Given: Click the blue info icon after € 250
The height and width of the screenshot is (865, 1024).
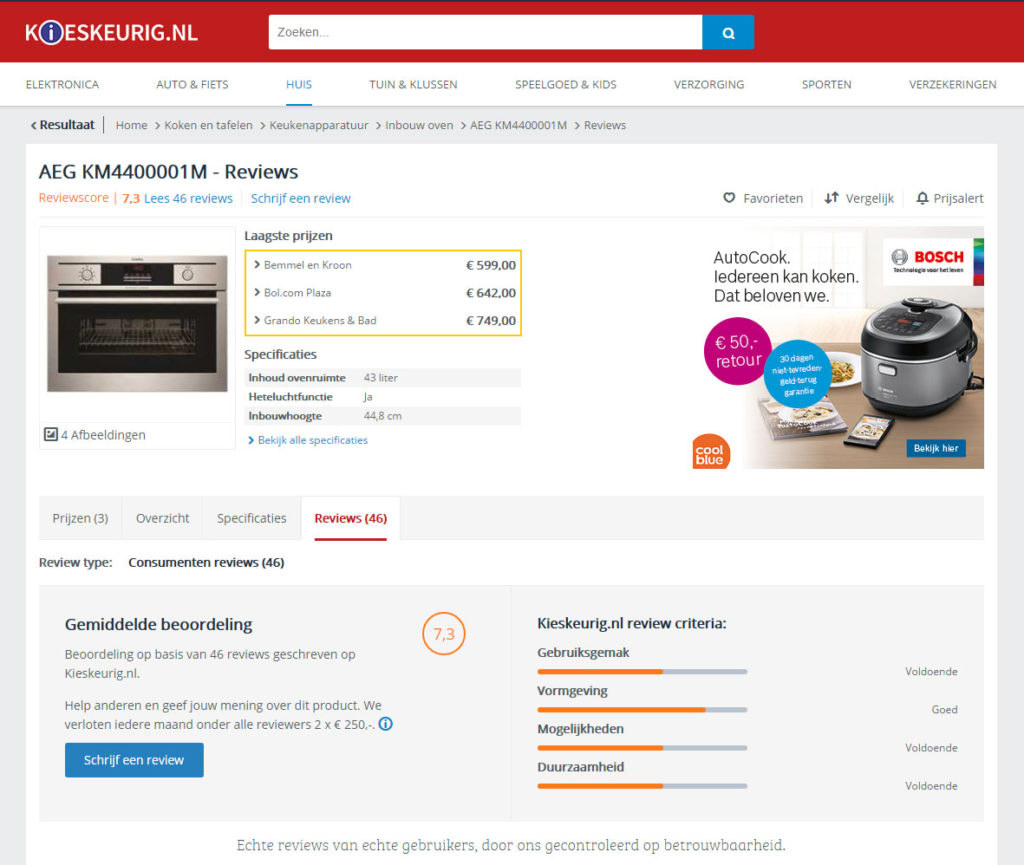Looking at the screenshot, I should click(385, 724).
